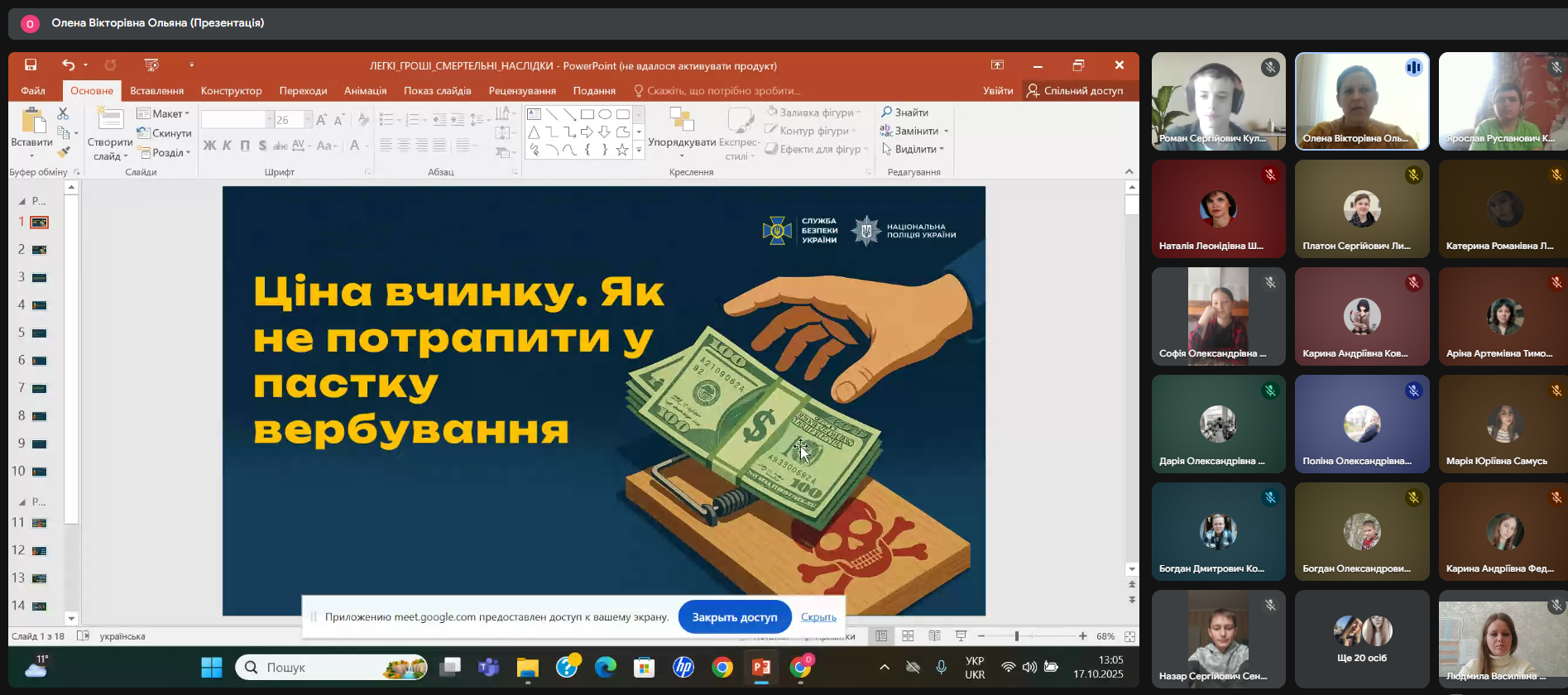
Task: Switch to the Анімація tab
Action: [365, 90]
